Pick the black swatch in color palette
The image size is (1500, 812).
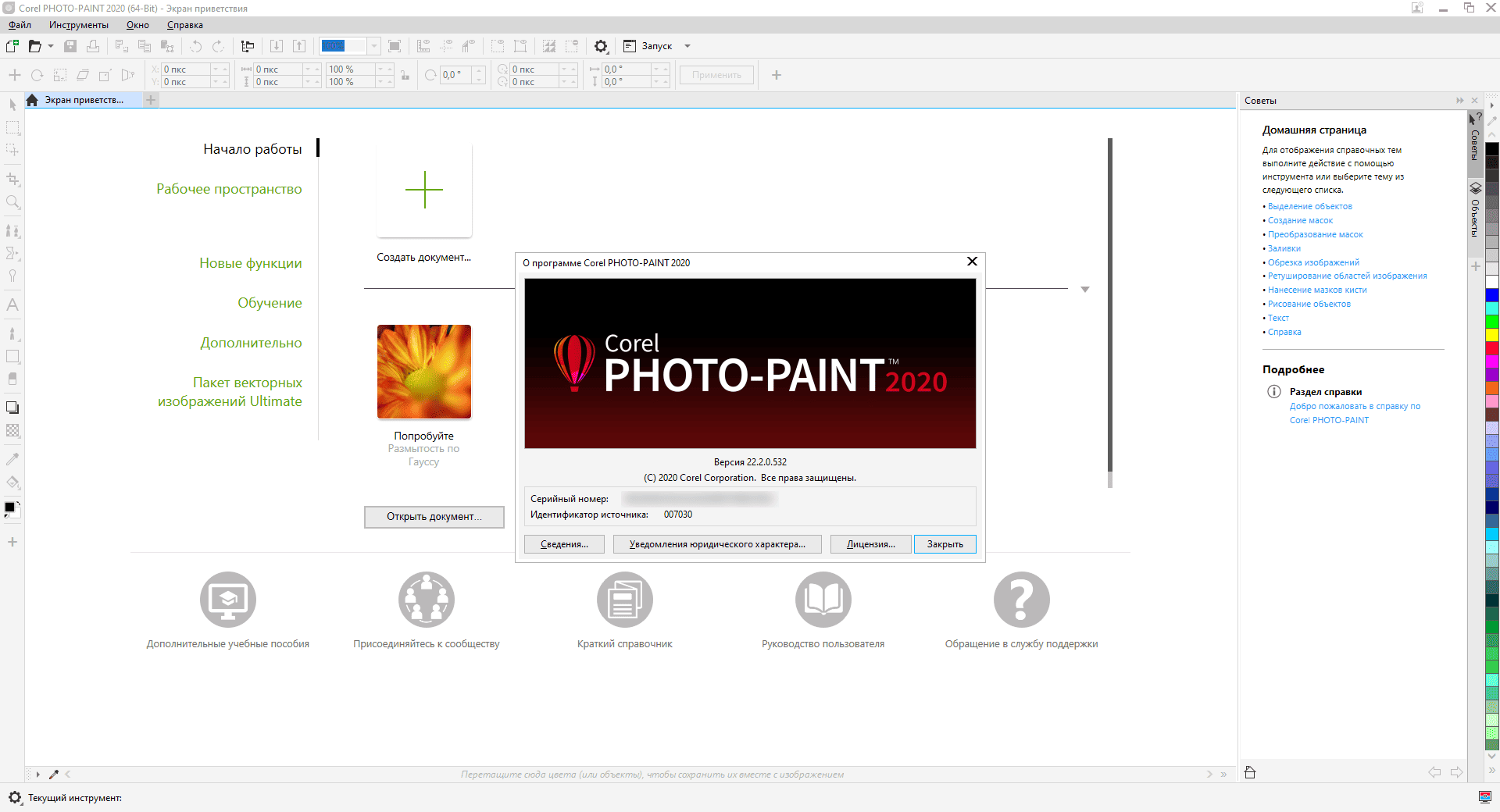1492,148
